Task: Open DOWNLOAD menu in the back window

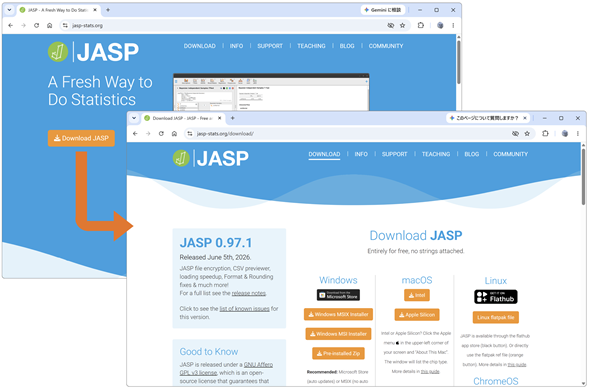Action: (x=199, y=46)
